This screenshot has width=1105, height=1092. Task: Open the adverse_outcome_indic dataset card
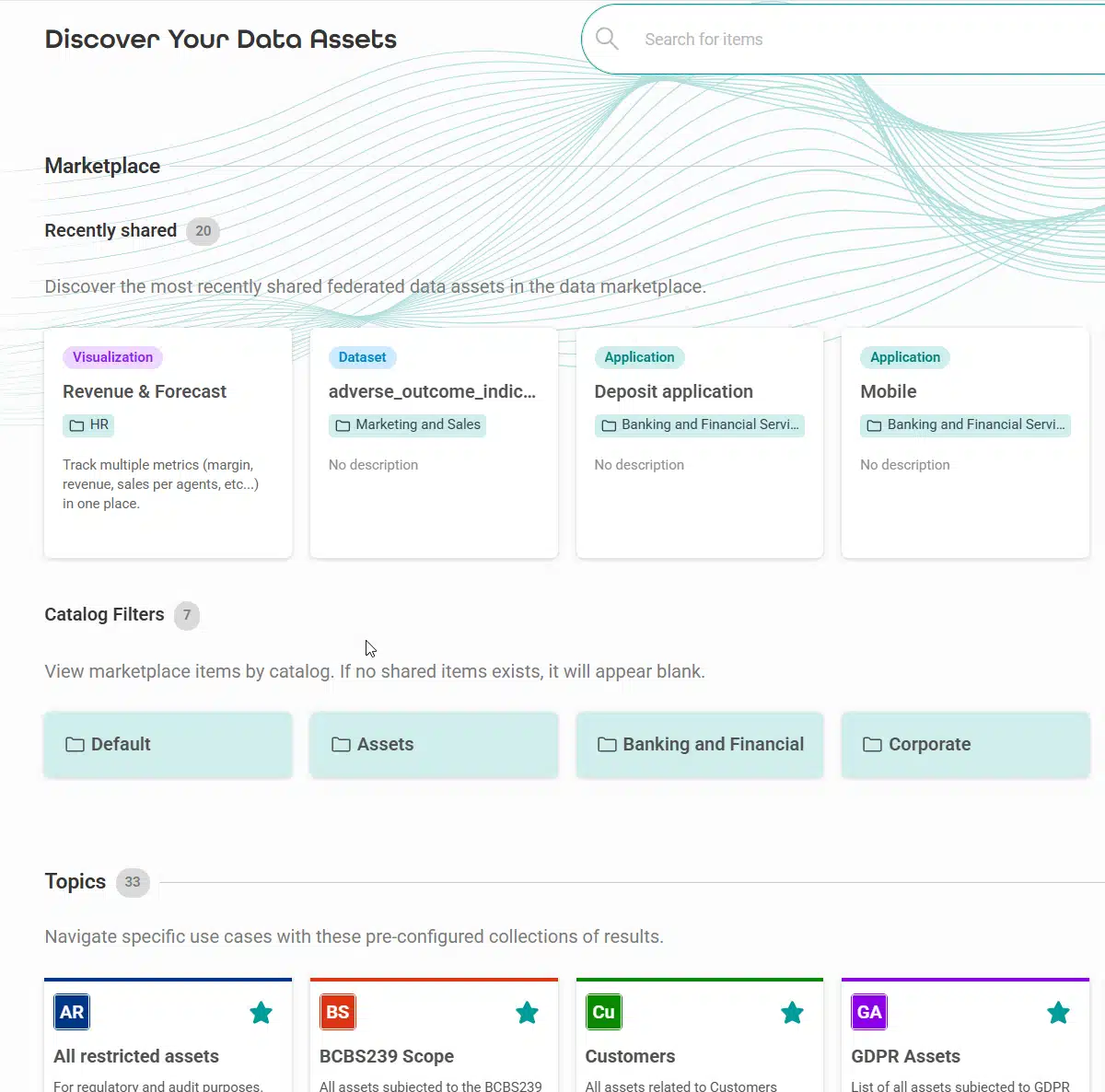pos(432,391)
